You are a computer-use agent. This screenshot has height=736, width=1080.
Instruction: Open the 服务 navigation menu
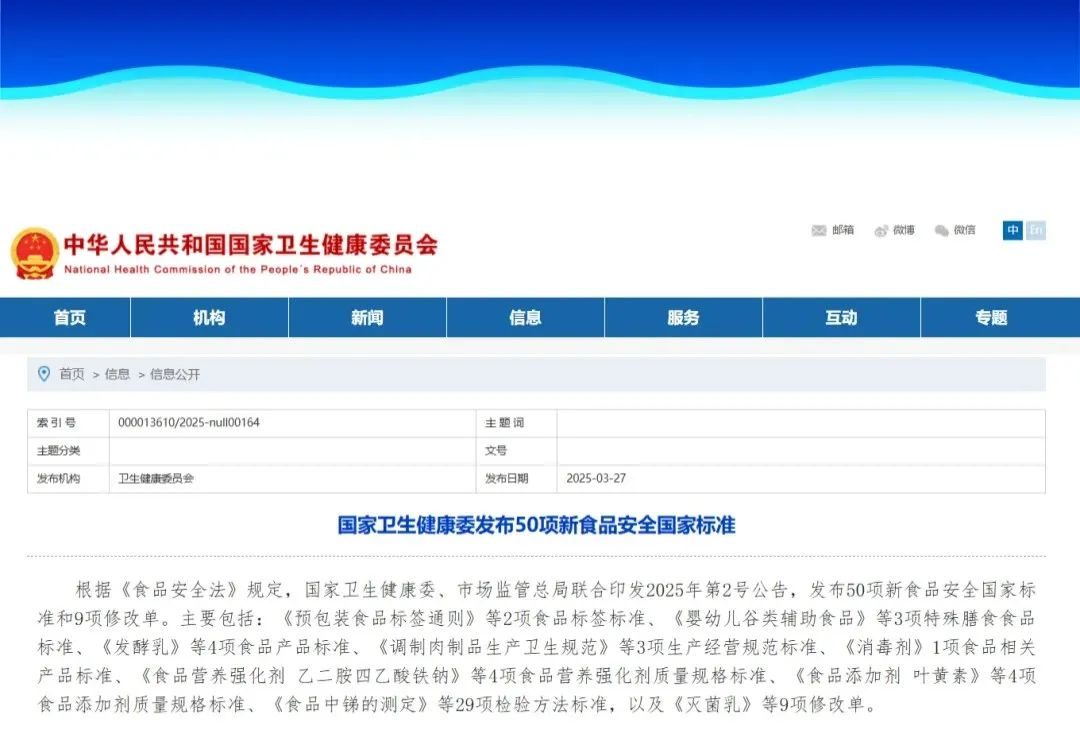[x=683, y=317]
